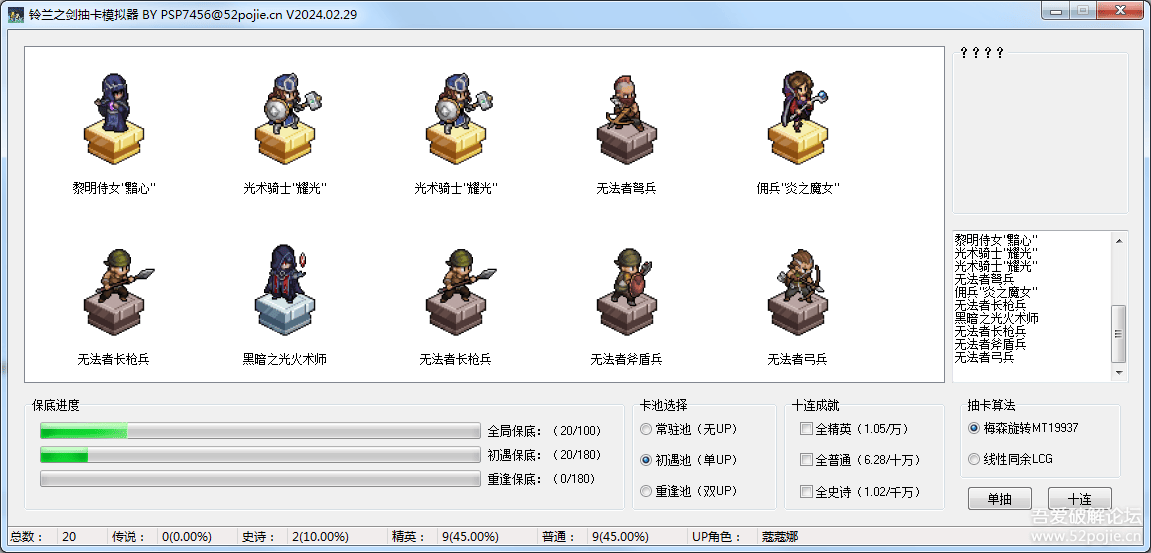Click 佣兵"炎之魔女" caption under its sprite
Screen dimensions: 1151x553
click(x=798, y=188)
